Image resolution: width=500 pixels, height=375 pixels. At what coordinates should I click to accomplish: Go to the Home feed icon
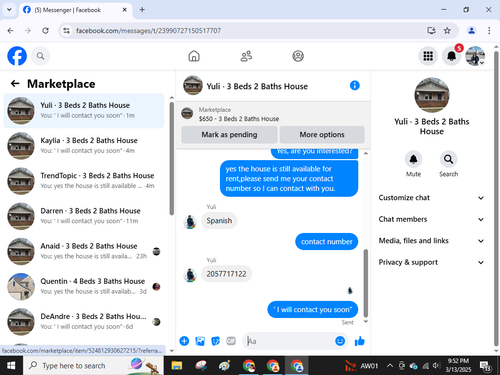194,56
